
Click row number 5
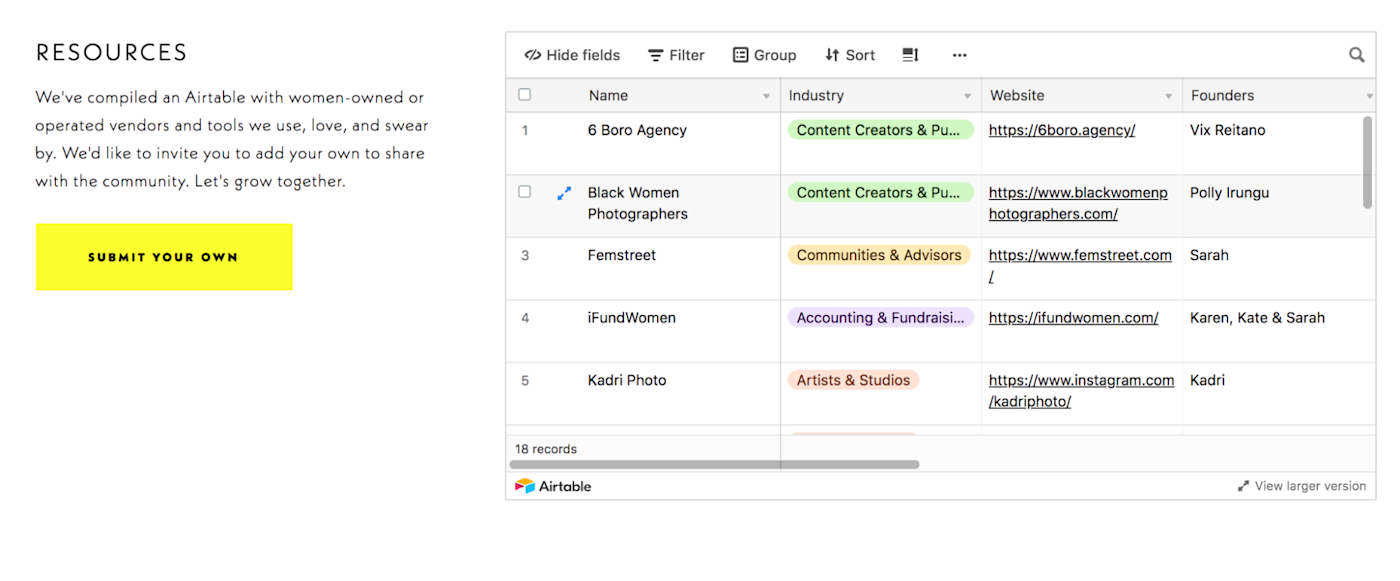click(525, 380)
